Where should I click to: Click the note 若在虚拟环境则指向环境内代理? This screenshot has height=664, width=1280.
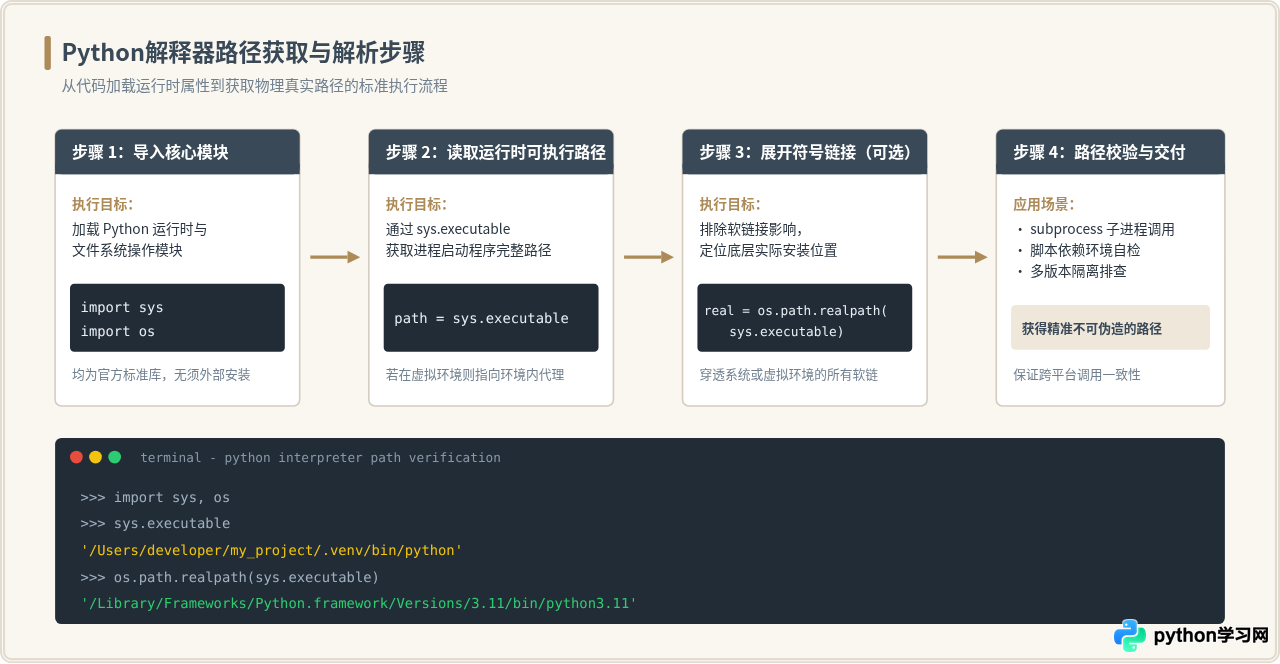point(475,375)
